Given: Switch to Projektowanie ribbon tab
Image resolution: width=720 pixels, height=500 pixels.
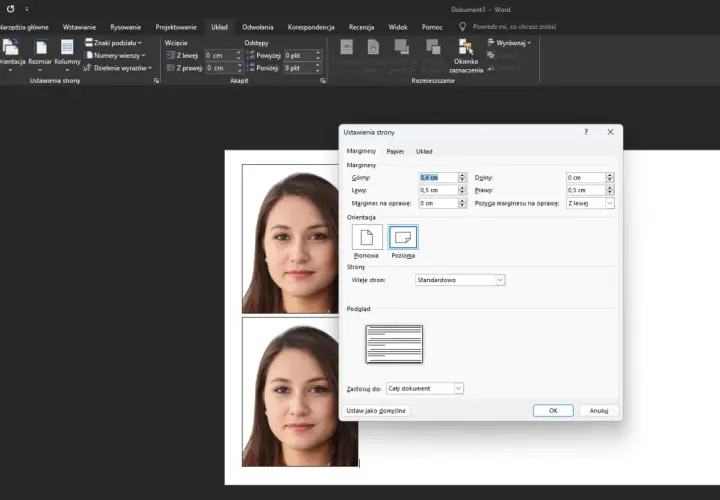Looking at the screenshot, I should coord(176,27).
